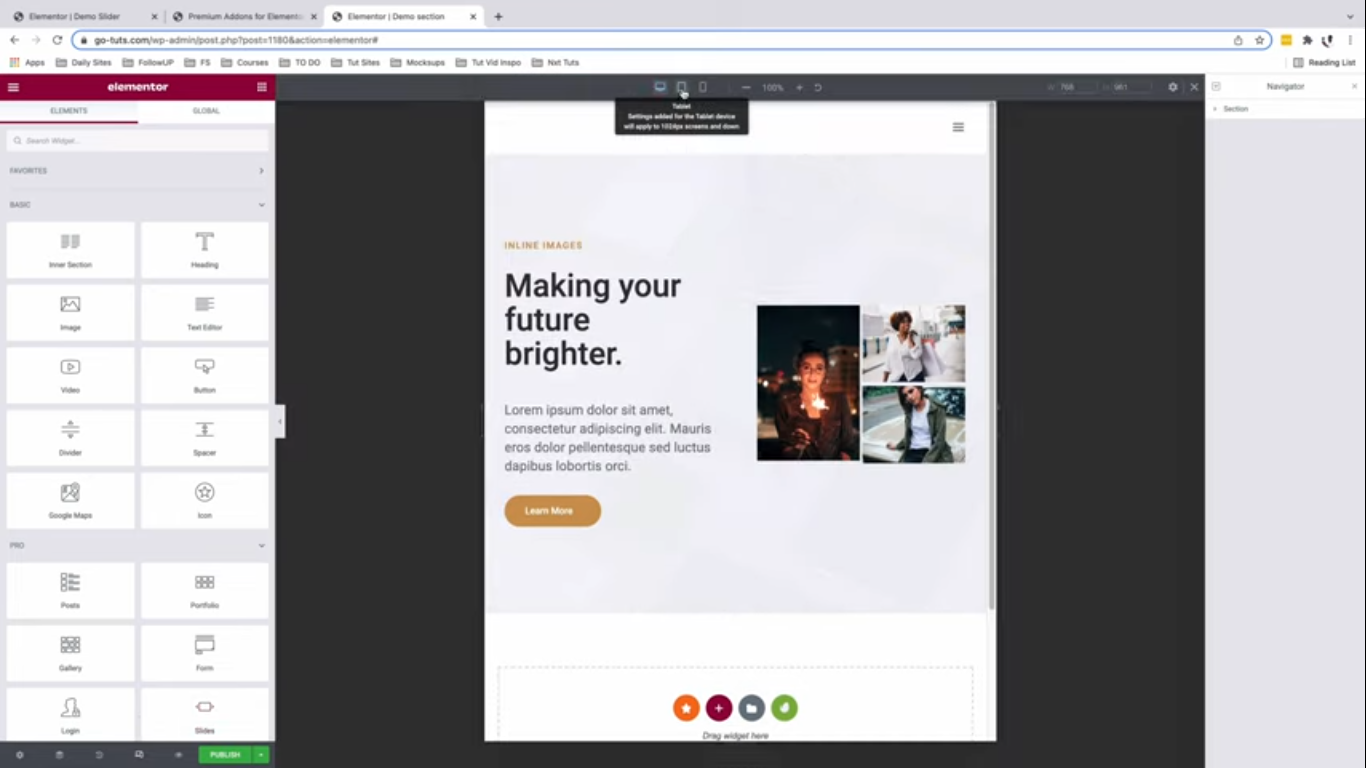Close the Navigator panel
1366x768 pixels.
coord(1355,87)
